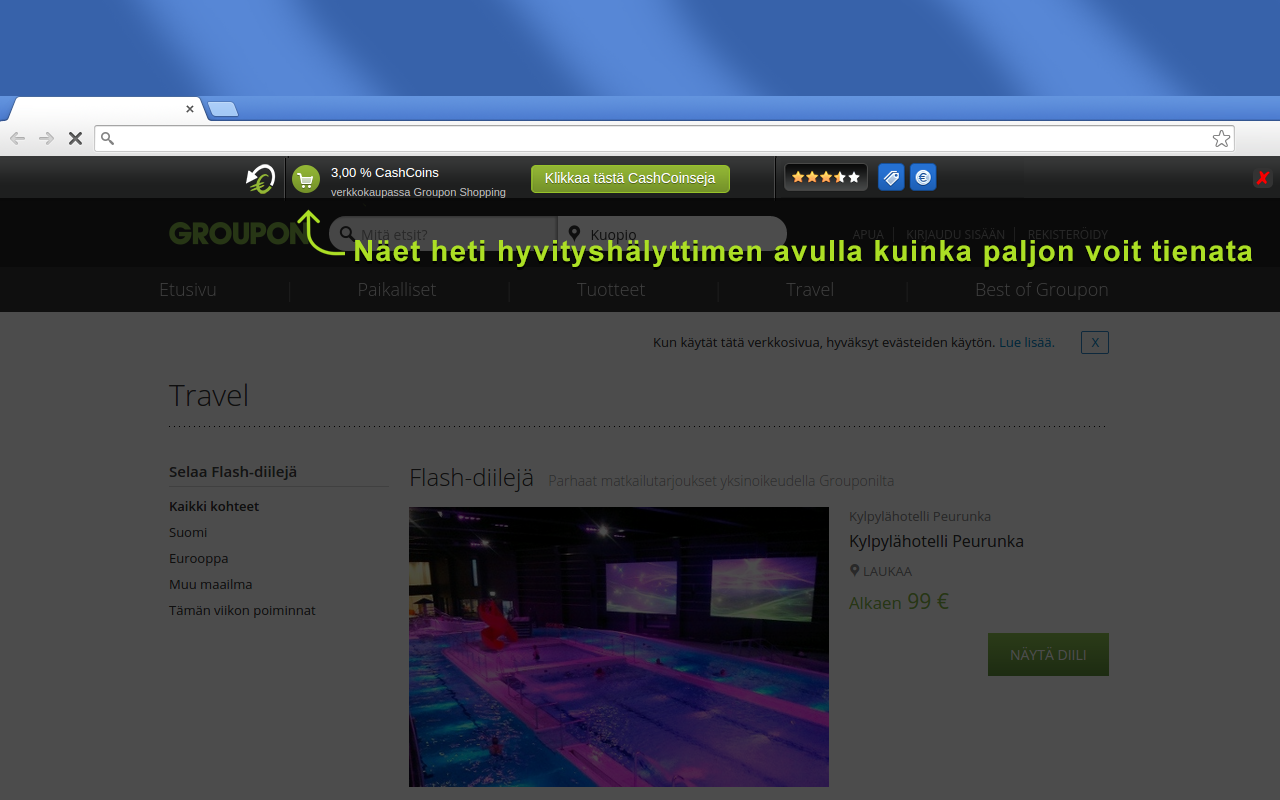Screen dimensions: 1280x800
Task: Open the Kylpylähotelli Peurunka deal title
Action: pyautogui.click(x=936, y=541)
